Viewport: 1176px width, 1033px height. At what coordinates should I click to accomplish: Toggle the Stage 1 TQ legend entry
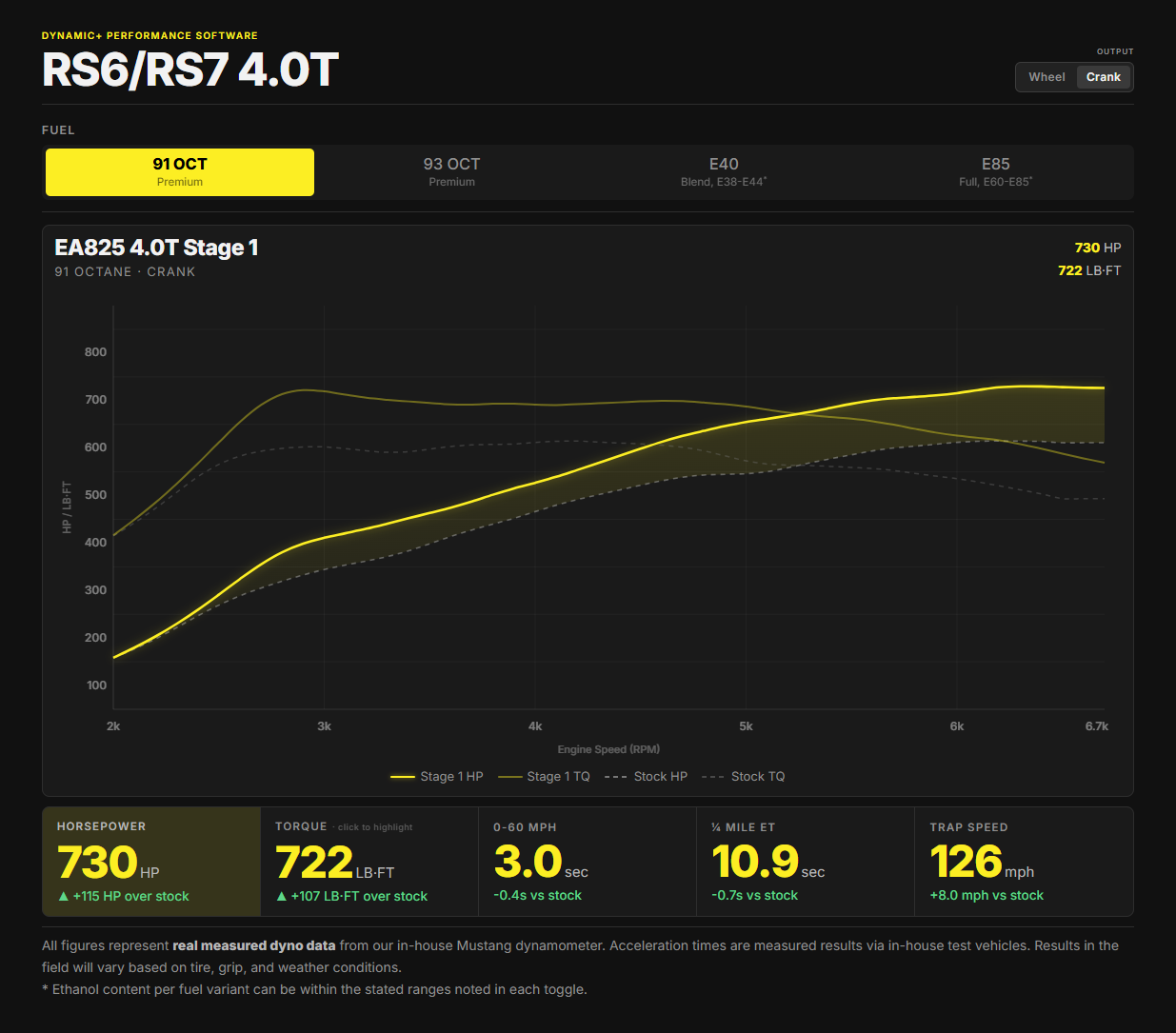click(544, 777)
